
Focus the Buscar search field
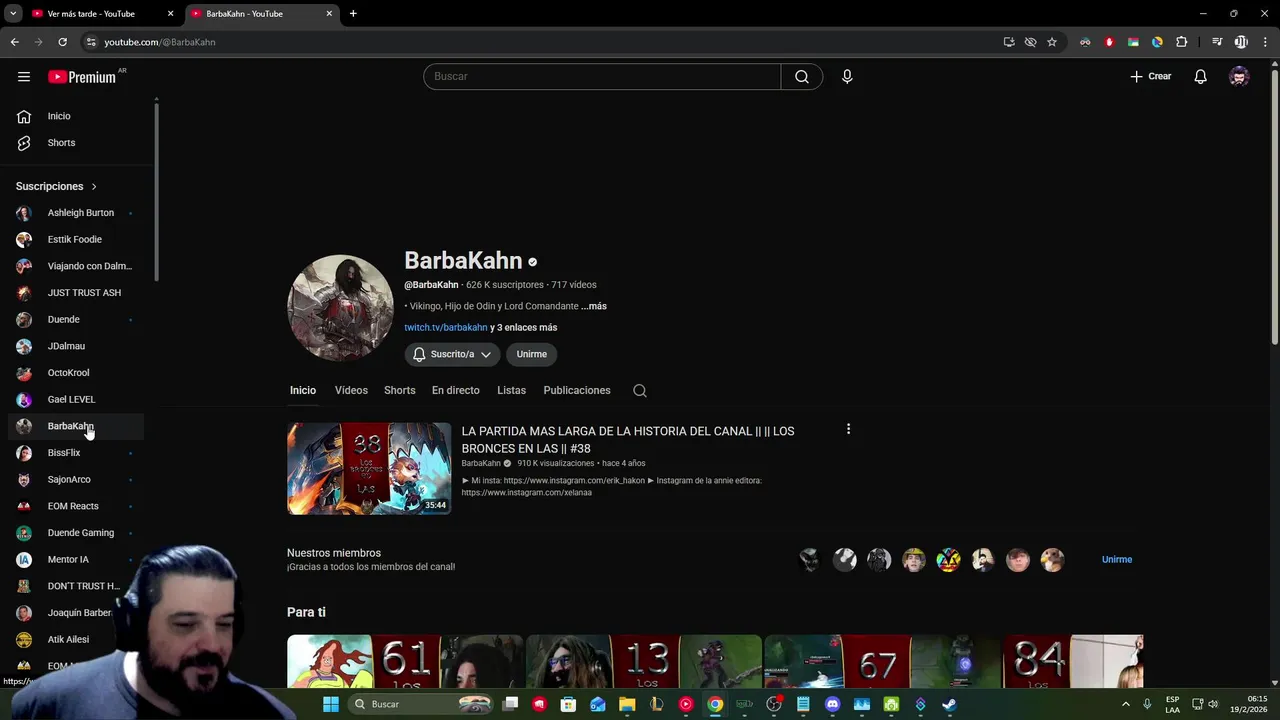(602, 77)
